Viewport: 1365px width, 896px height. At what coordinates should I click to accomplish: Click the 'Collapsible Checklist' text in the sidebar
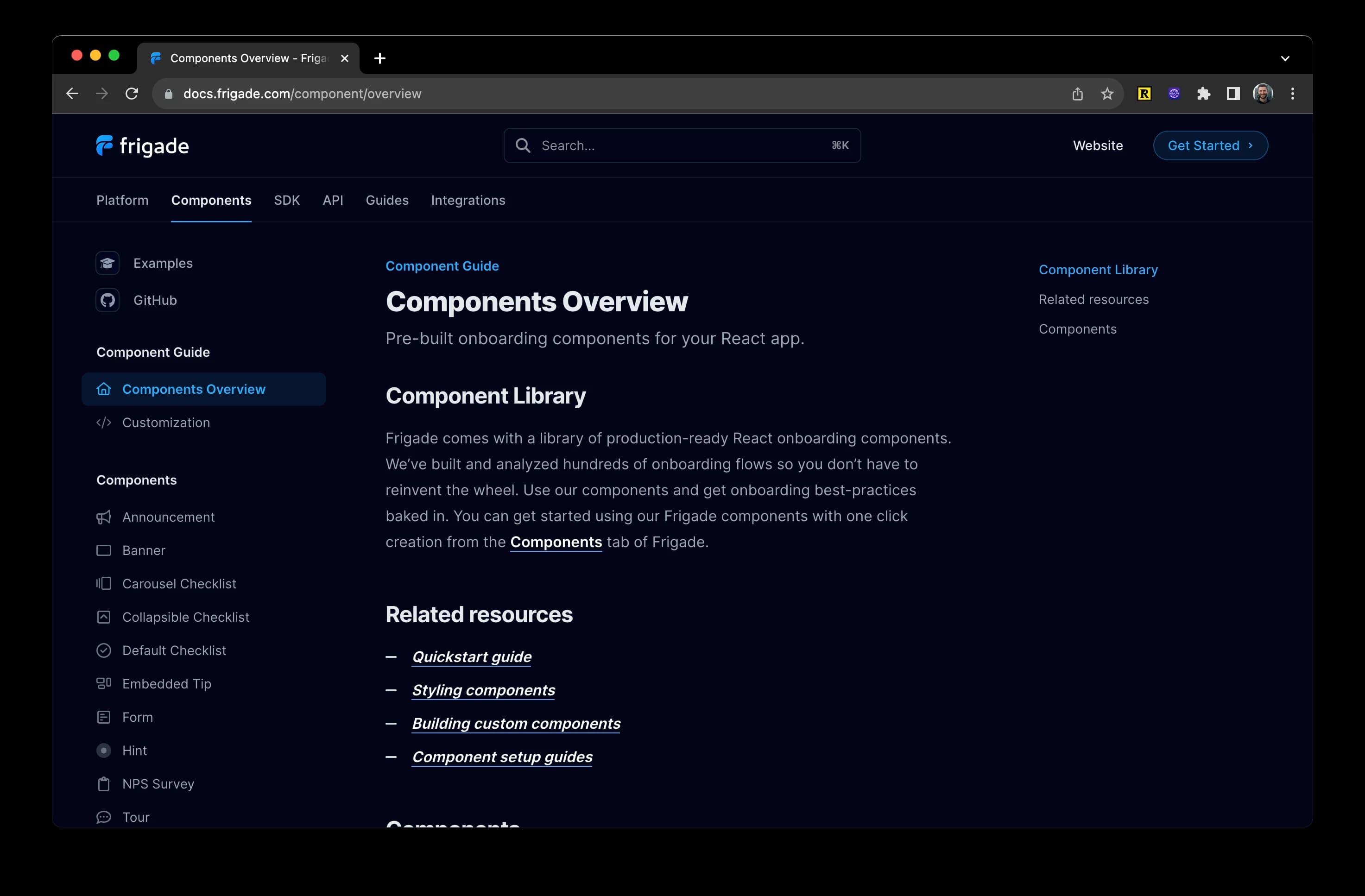click(x=186, y=617)
